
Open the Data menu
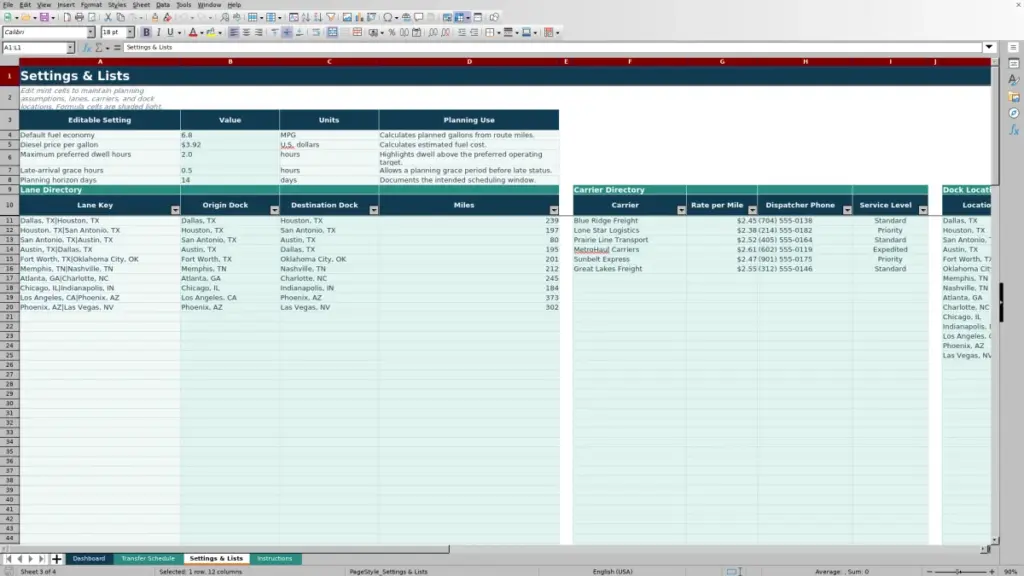tap(163, 5)
